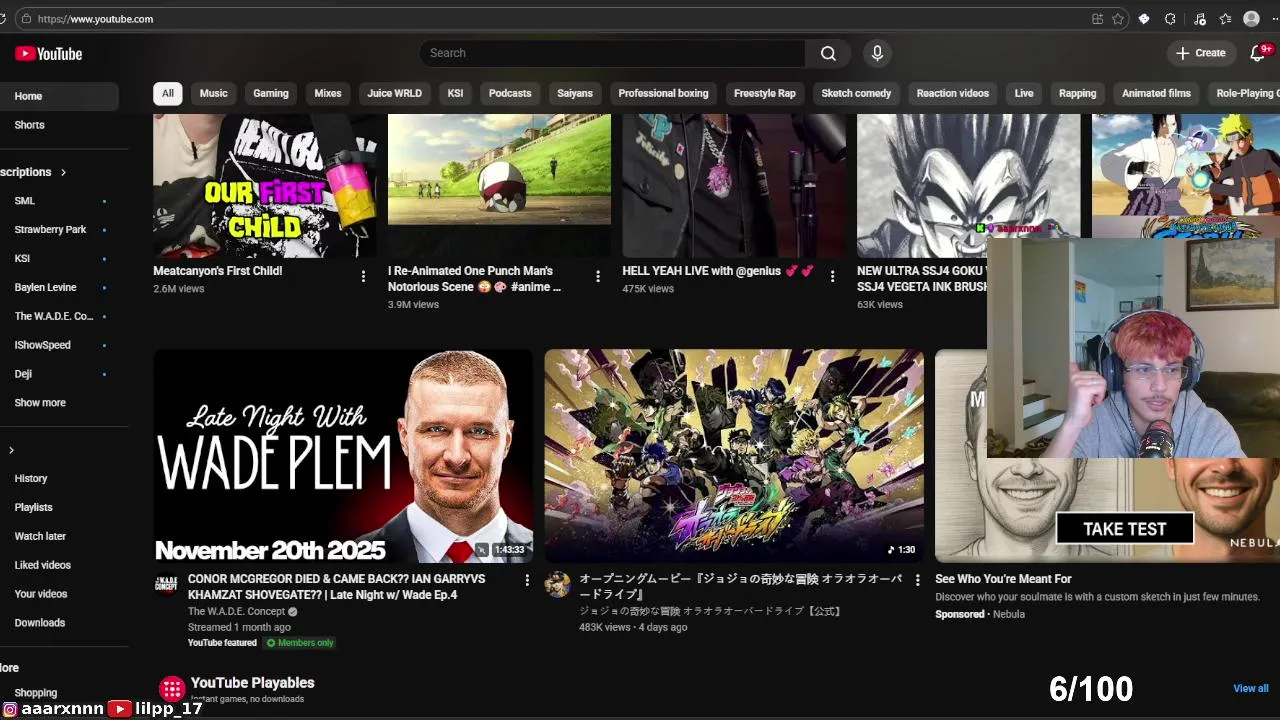Select the Podcasts filter chip
The height and width of the screenshot is (720, 1280).
coord(510,93)
